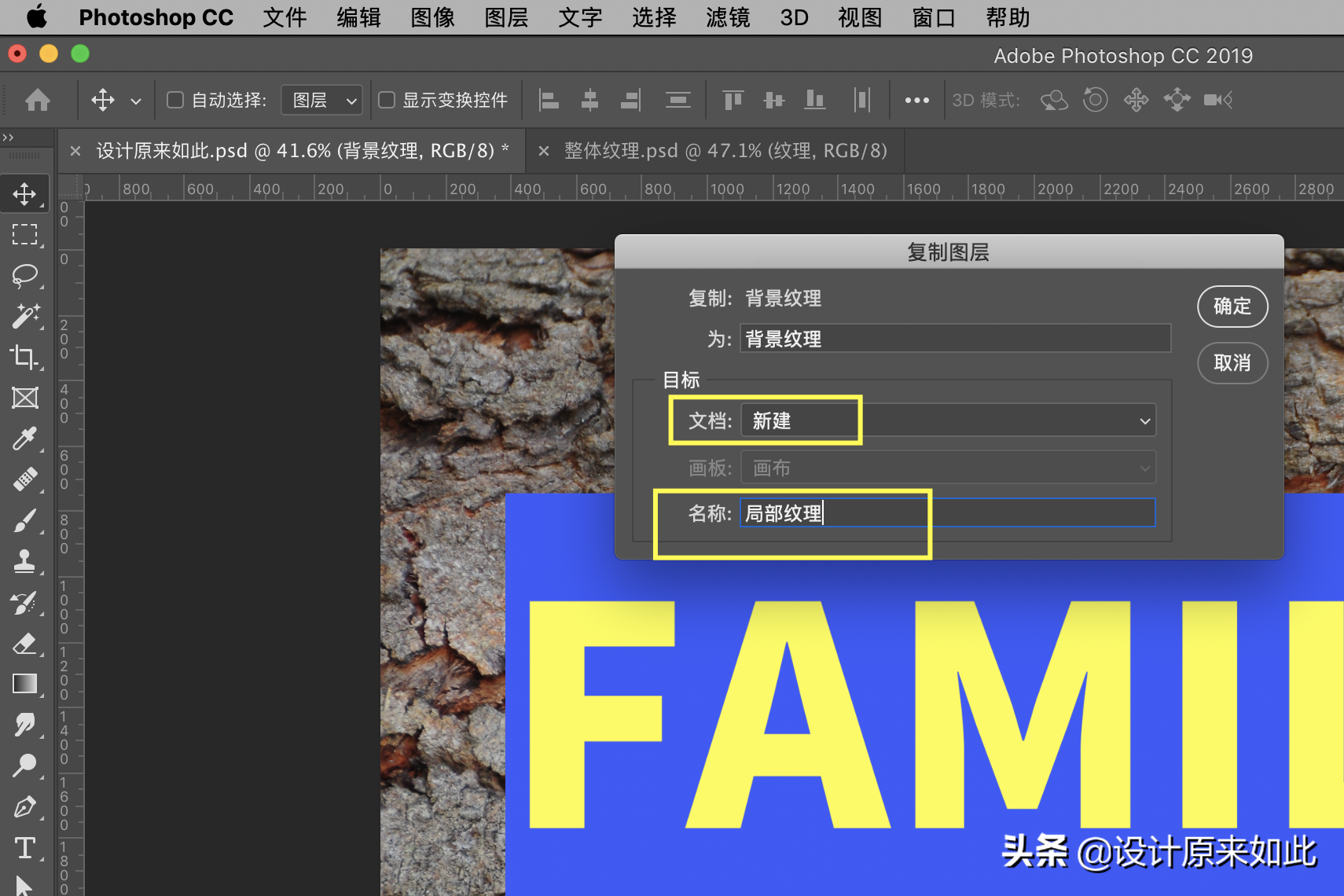
Task: Click the align horizontal centers icon
Action: [590, 100]
